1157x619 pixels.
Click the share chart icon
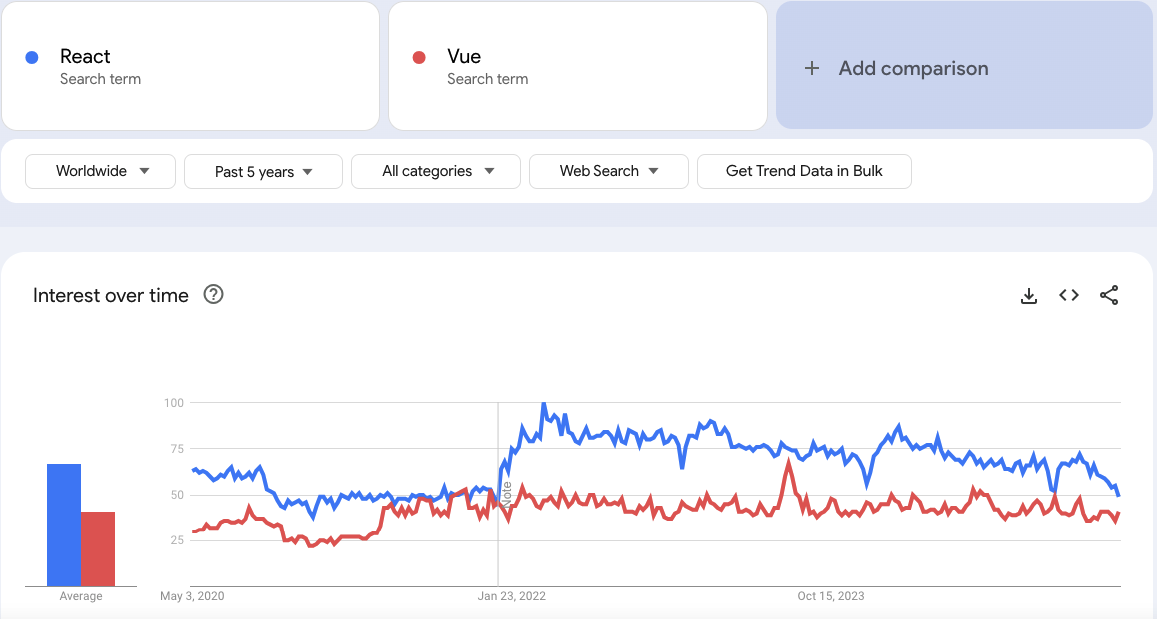pyautogui.click(x=1109, y=295)
